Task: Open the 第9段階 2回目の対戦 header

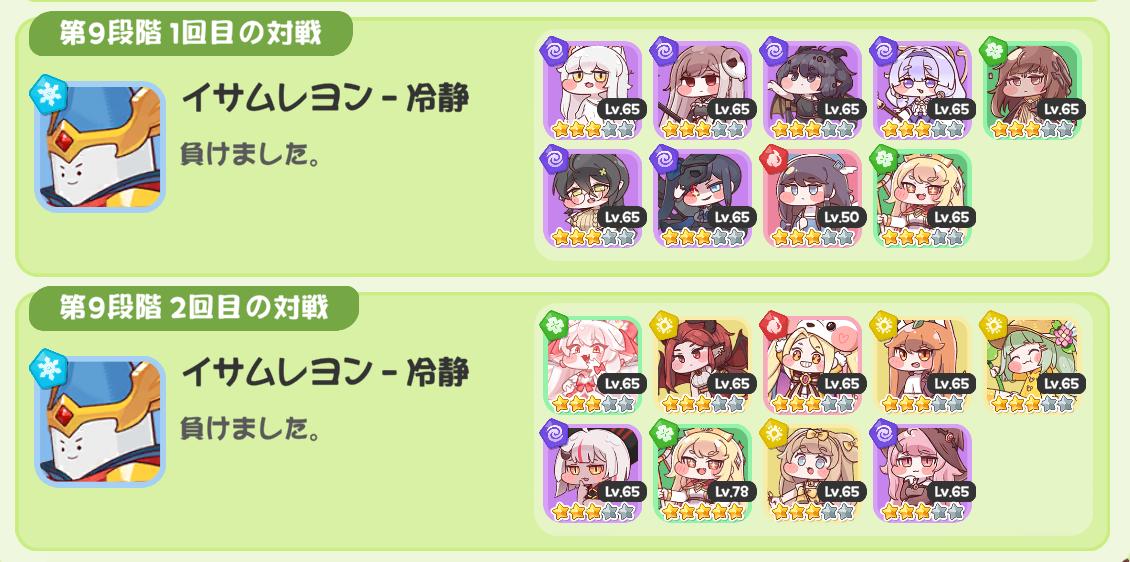Action: tap(193, 308)
